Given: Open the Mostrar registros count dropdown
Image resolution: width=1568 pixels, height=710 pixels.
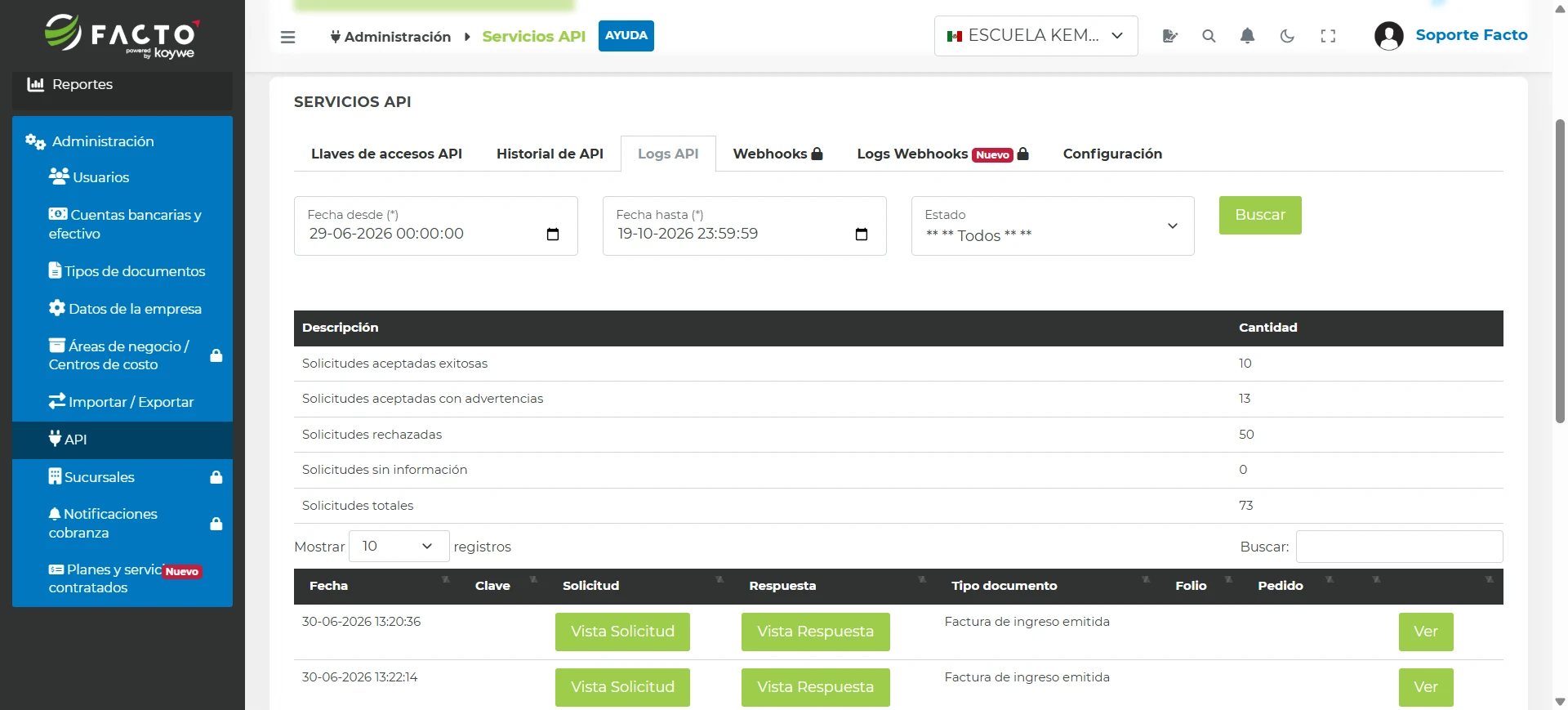Looking at the screenshot, I should click(399, 547).
